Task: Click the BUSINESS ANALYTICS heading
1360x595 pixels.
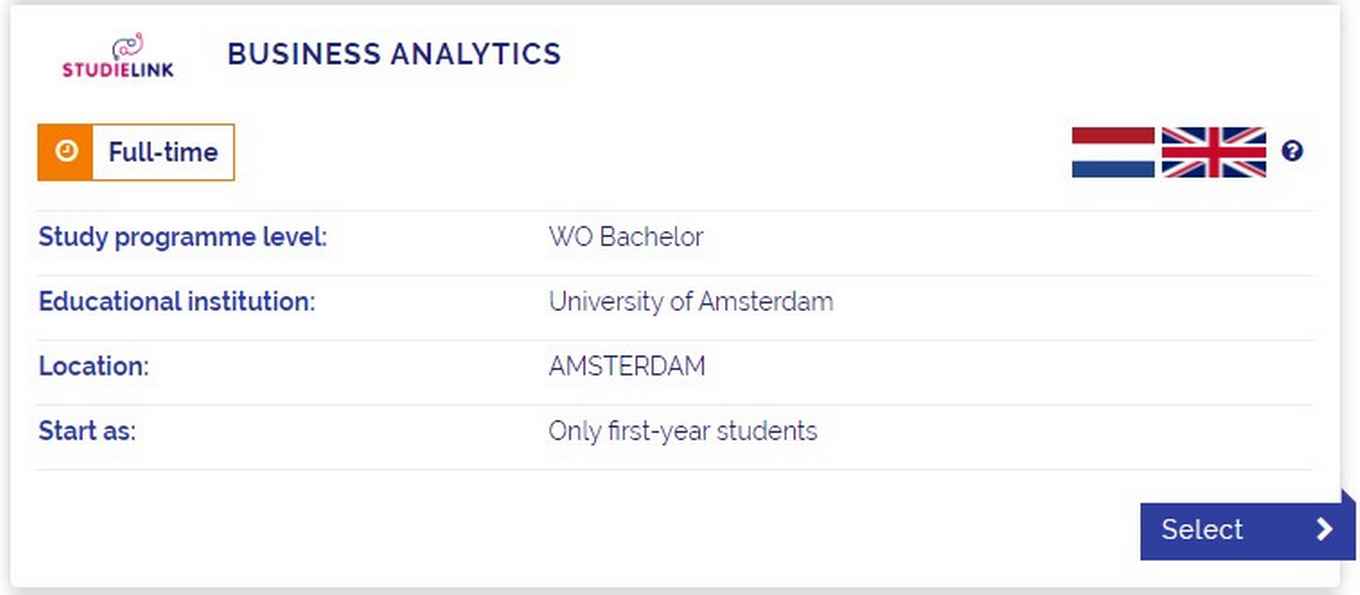Action: [x=394, y=53]
